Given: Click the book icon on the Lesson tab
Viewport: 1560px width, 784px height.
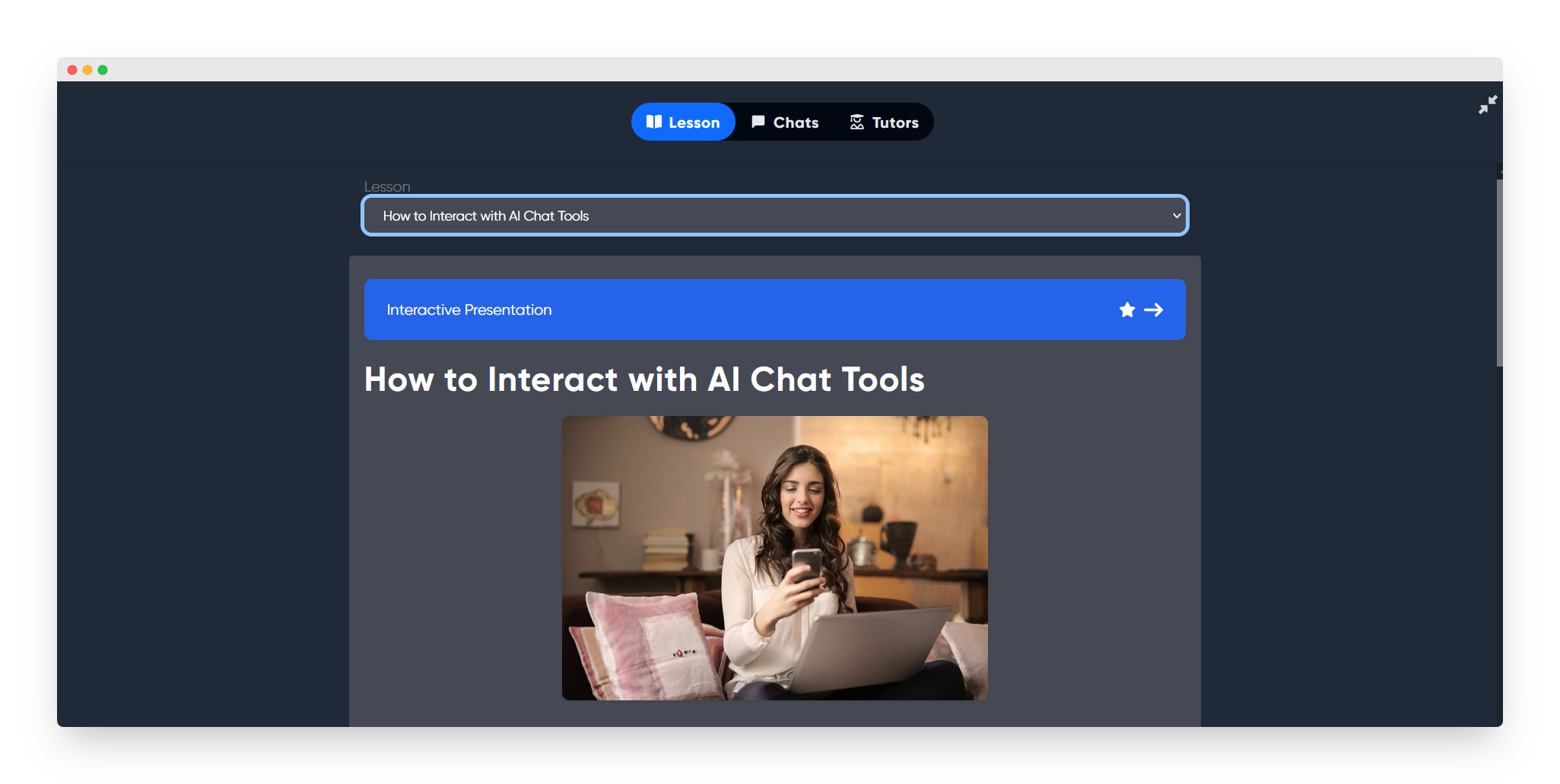Looking at the screenshot, I should tap(655, 122).
